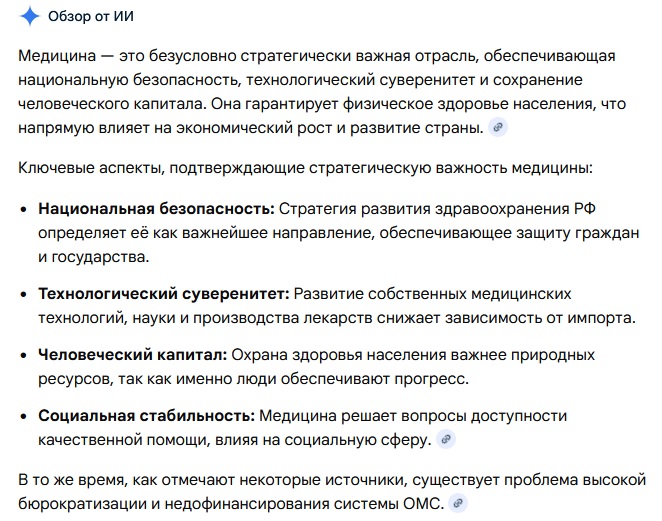
Task: Open source link icon after "социальную сферу"
Action: click(447, 439)
